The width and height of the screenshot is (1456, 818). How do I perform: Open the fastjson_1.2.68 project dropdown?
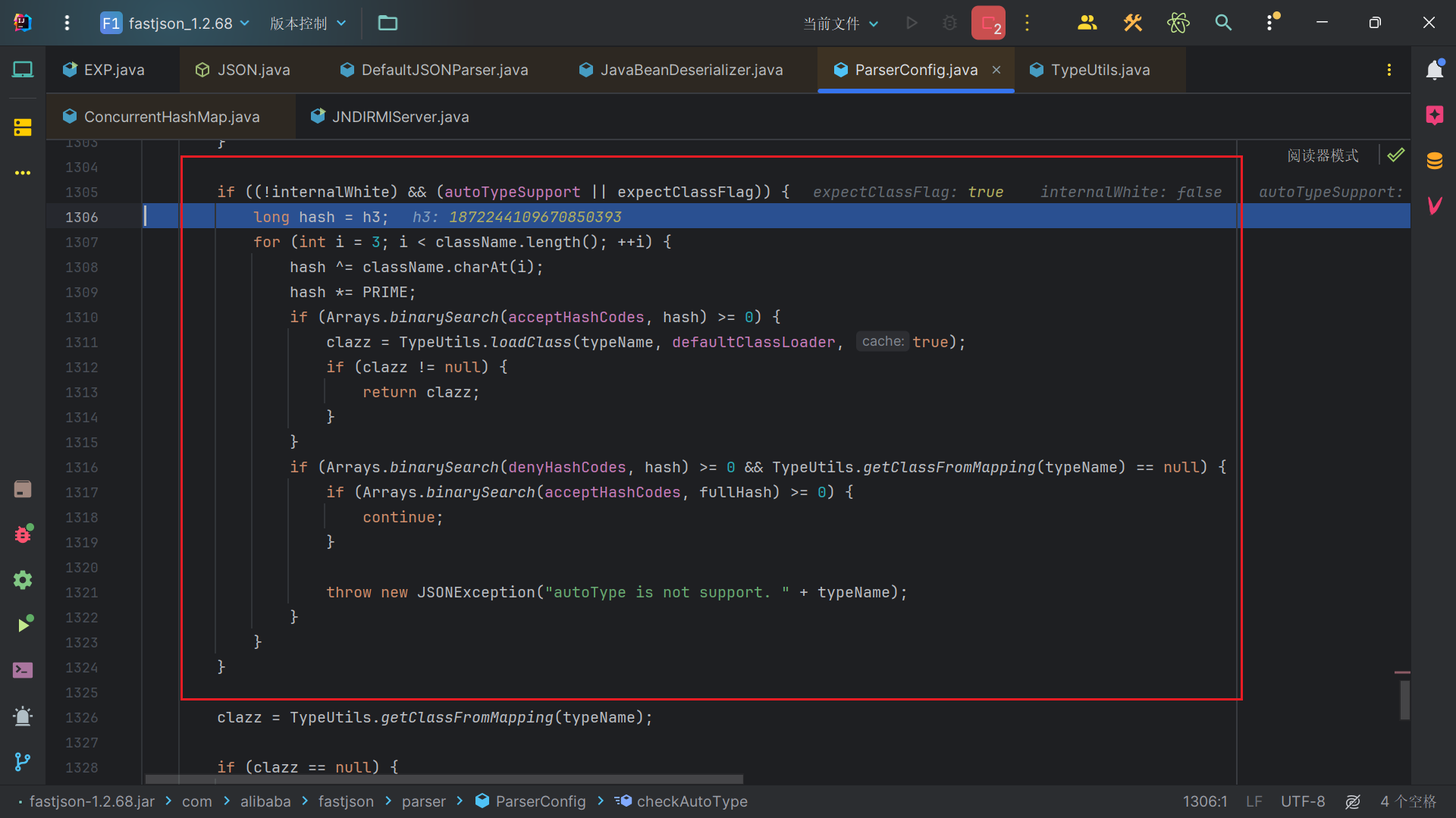[x=175, y=23]
